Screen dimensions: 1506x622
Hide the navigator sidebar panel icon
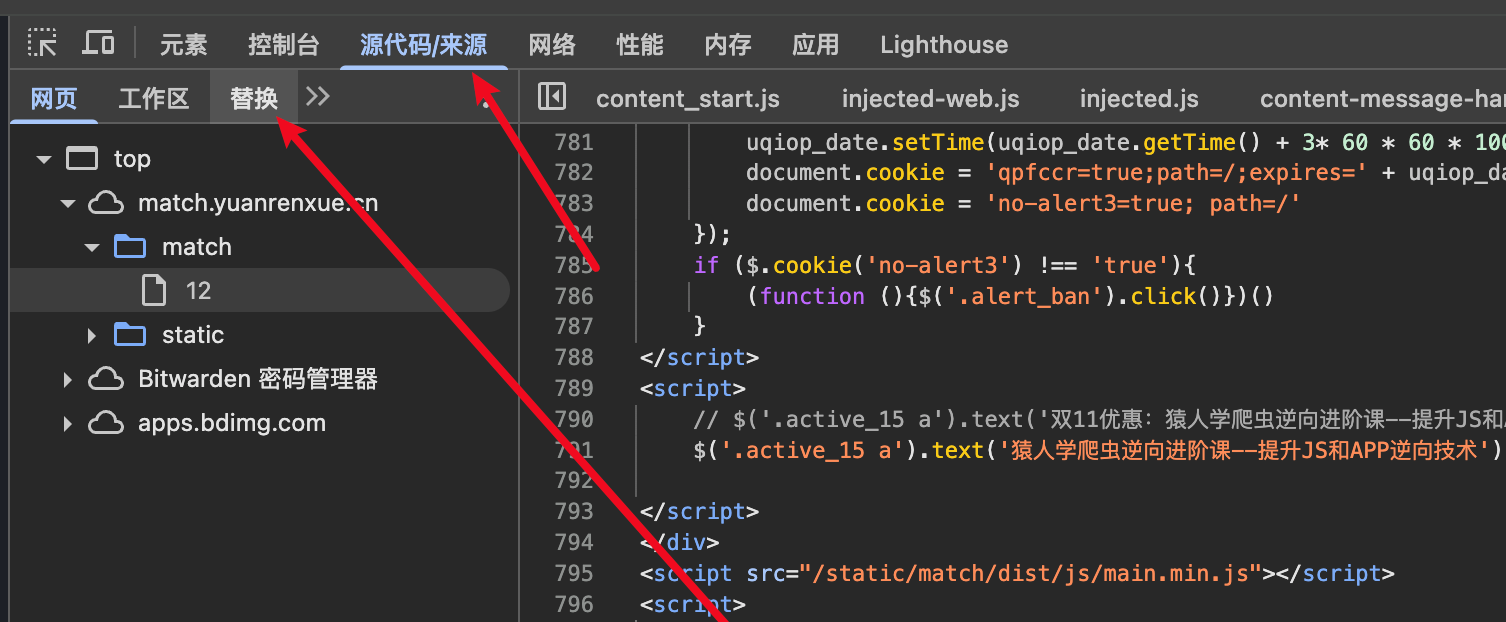point(551,97)
